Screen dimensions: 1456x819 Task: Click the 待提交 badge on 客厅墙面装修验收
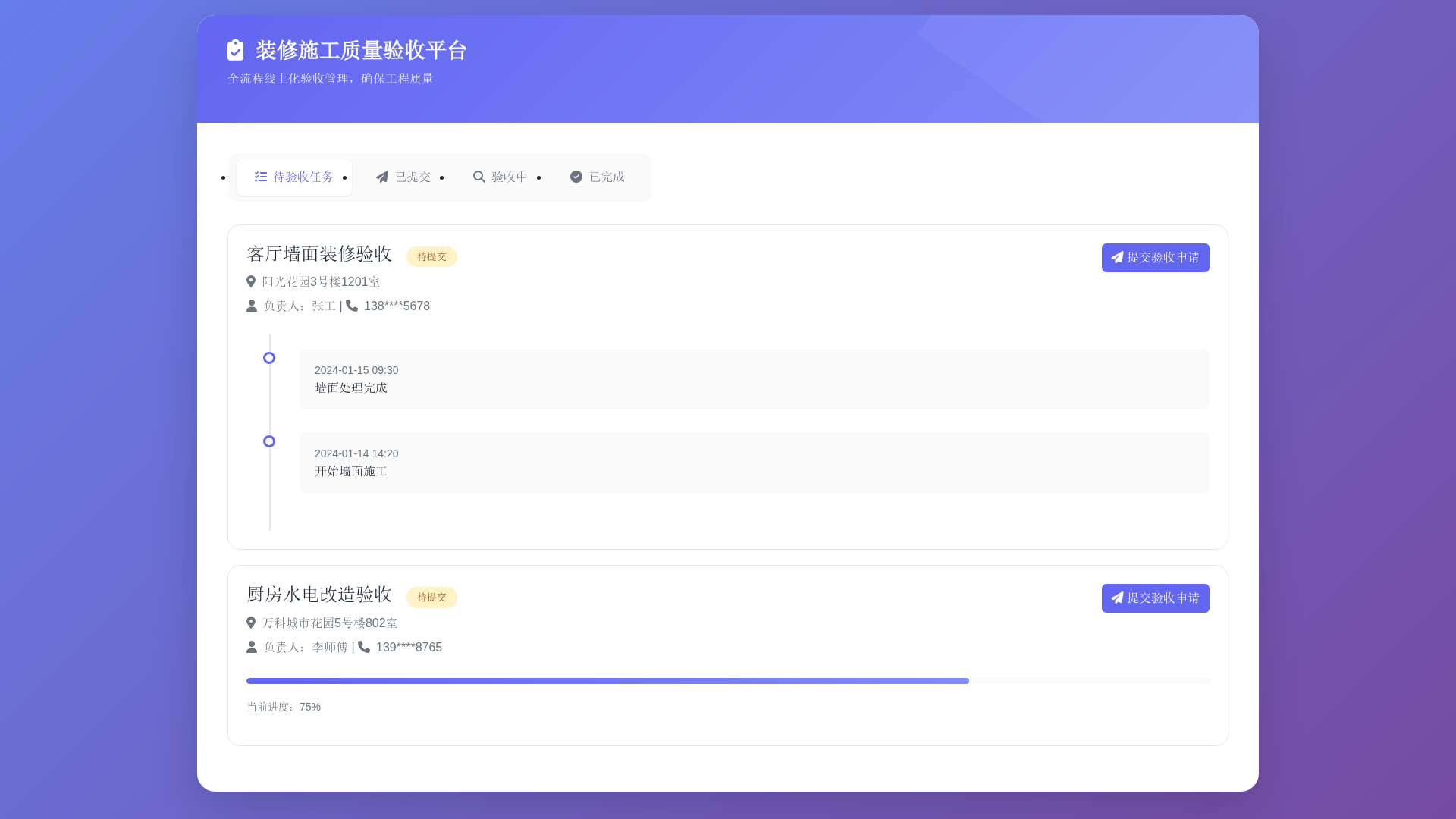[431, 256]
